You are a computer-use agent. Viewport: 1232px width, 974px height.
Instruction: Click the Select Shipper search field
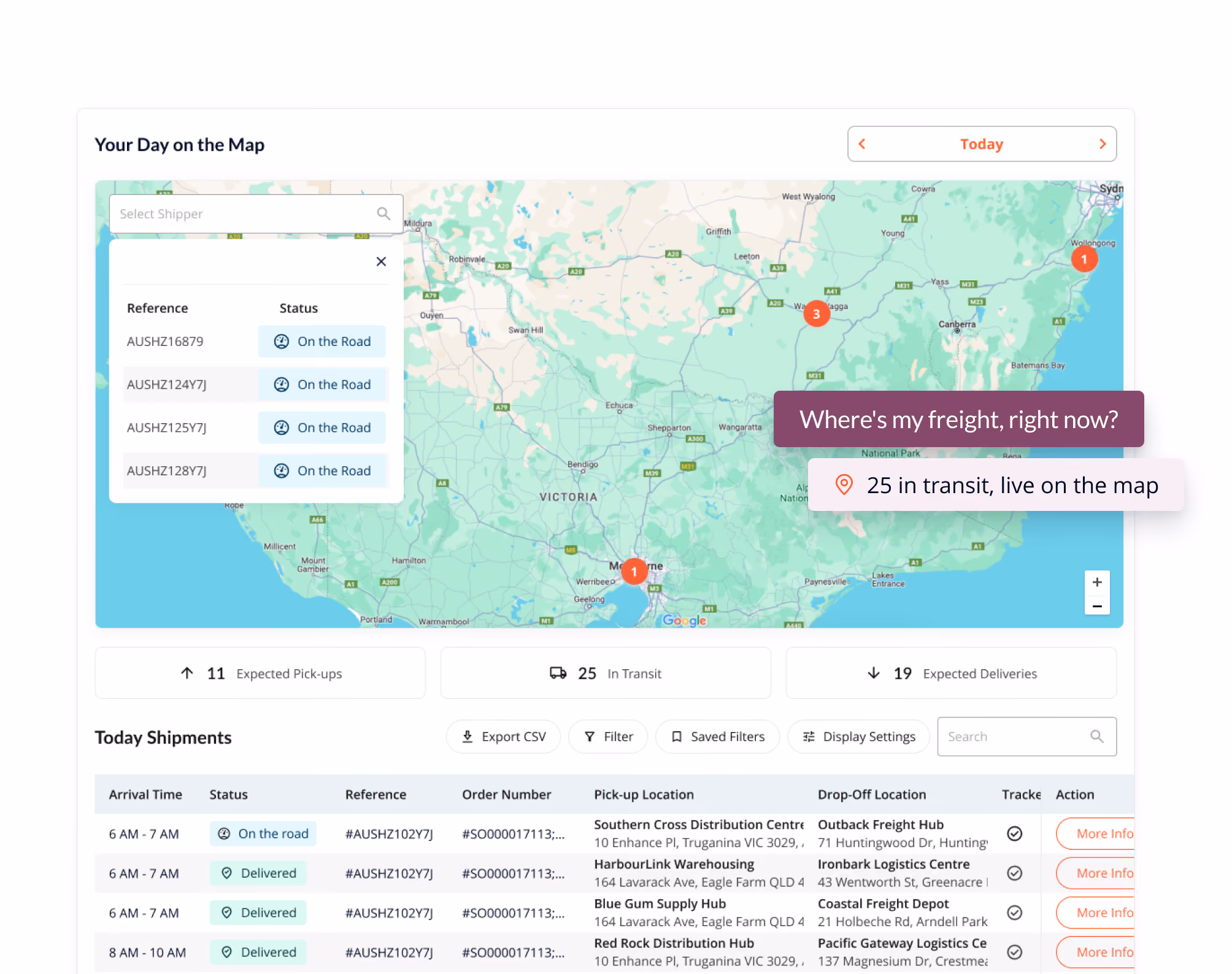pyautogui.click(x=256, y=213)
